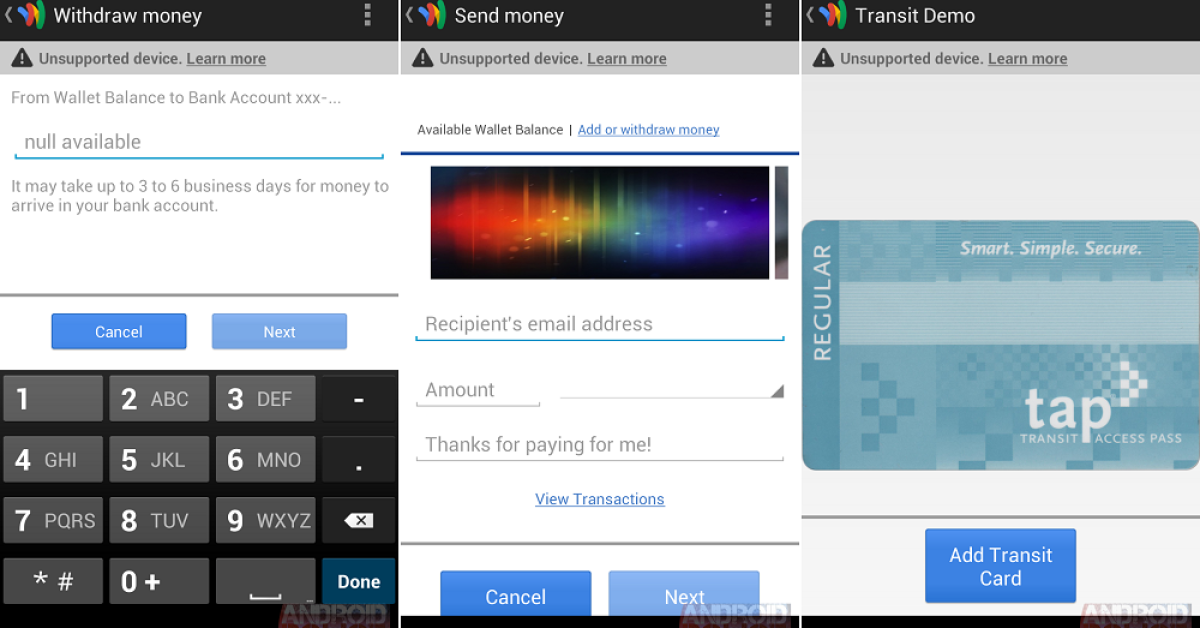Open overflow menu on Send money screen
Image resolution: width=1200 pixels, height=628 pixels.
768,15
